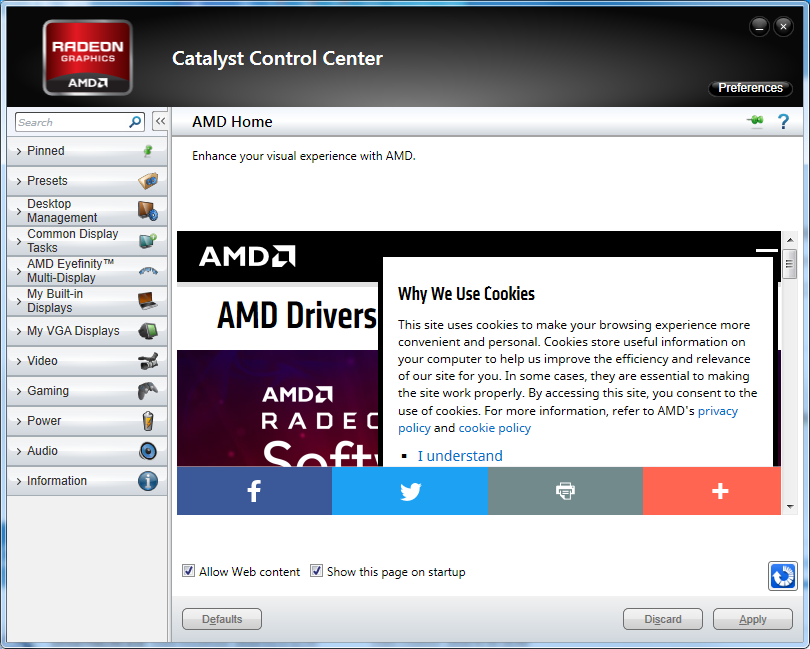Click the 'Why We Use Cookies' heading
The width and height of the screenshot is (810, 649).
[466, 293]
